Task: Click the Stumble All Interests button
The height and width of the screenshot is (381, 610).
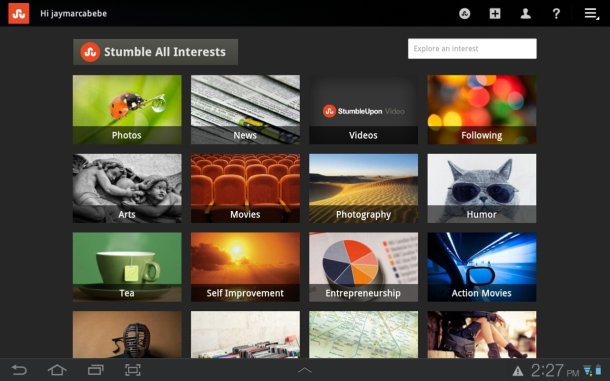Action: (155, 52)
